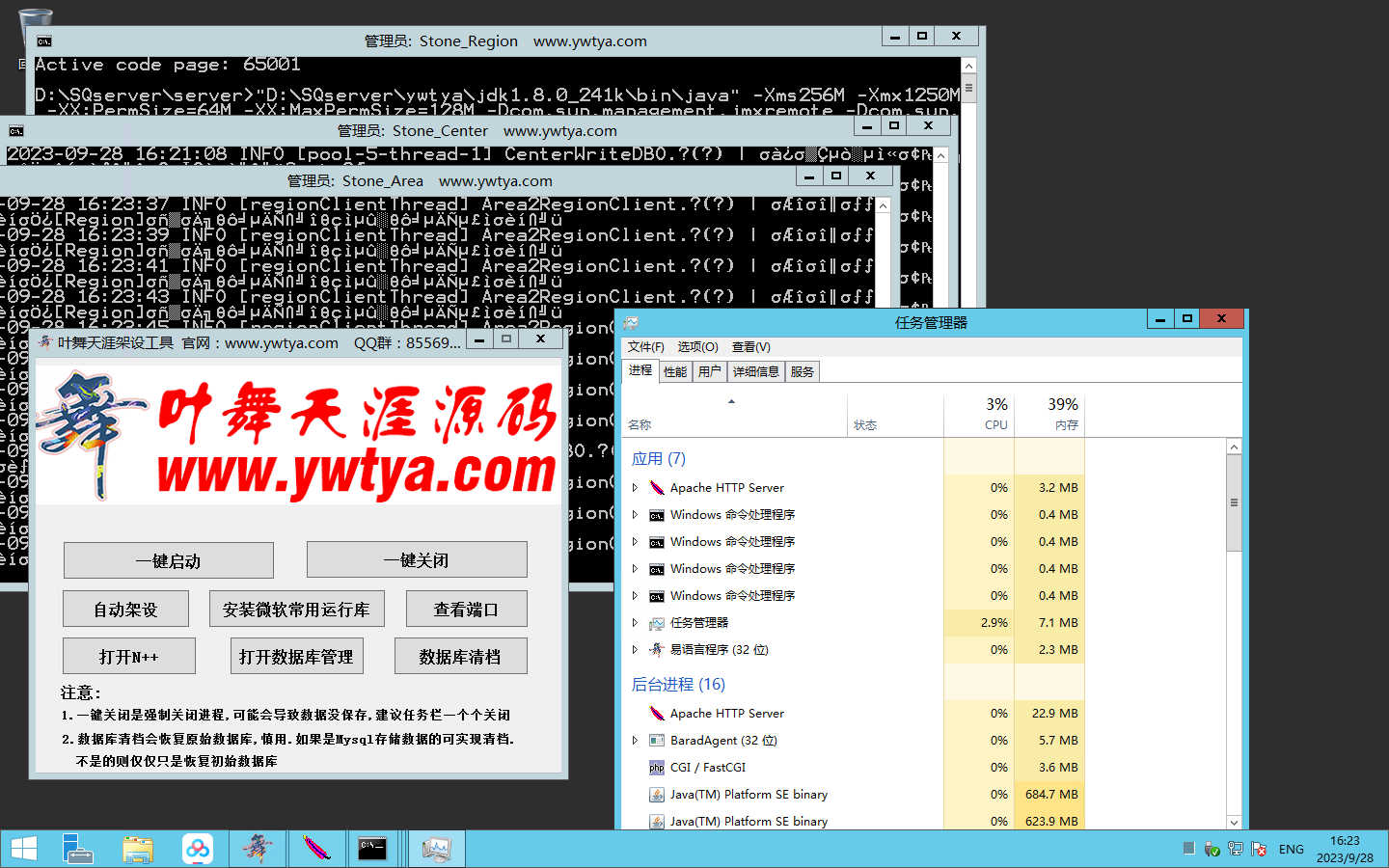The height and width of the screenshot is (868, 1389).
Task: Switch to the 性能 tab
Action: click(675, 372)
